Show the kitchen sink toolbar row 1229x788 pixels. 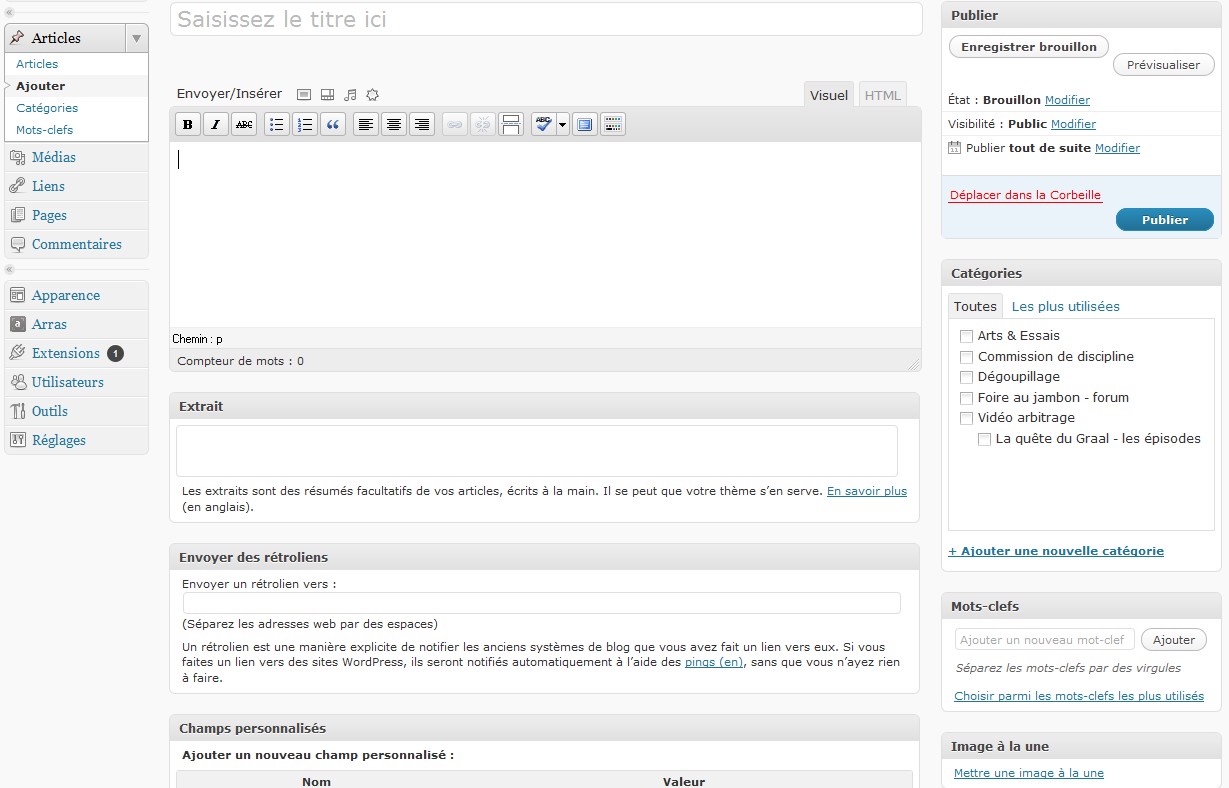click(x=613, y=125)
